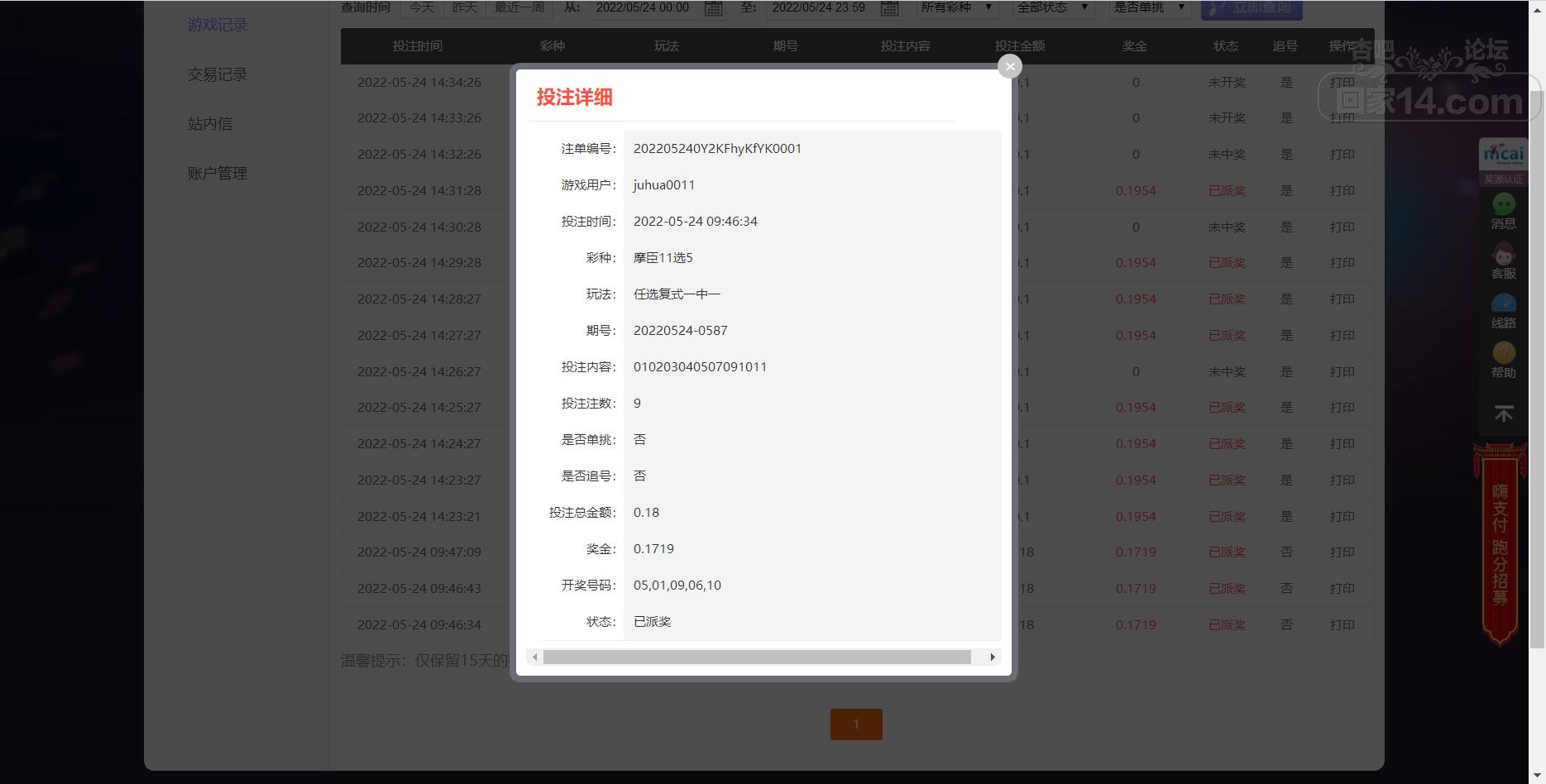Click 未开奖 status in the 14:34:26 row
The image size is (1546, 784).
[1227, 83]
